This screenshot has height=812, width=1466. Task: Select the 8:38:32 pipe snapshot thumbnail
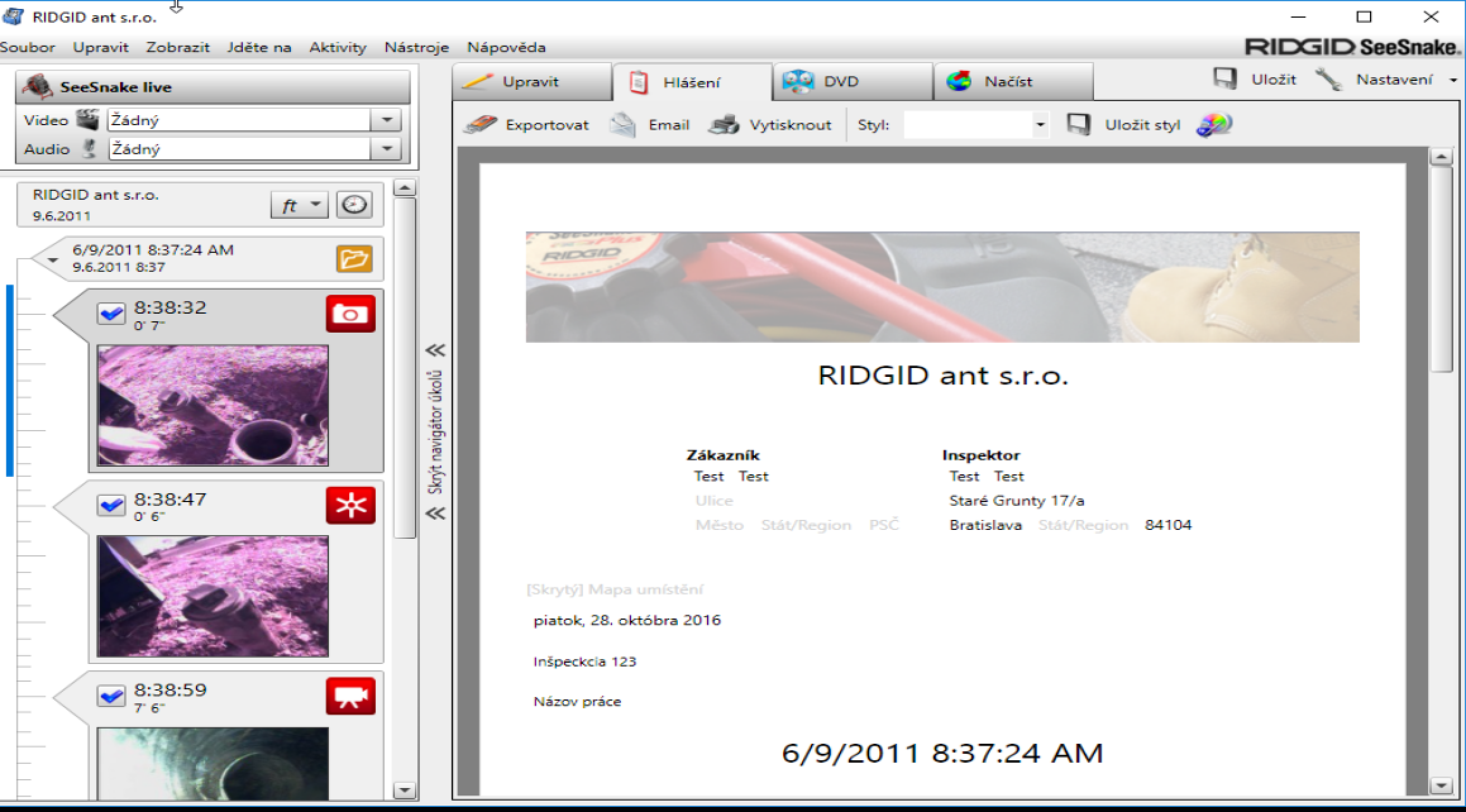point(213,405)
